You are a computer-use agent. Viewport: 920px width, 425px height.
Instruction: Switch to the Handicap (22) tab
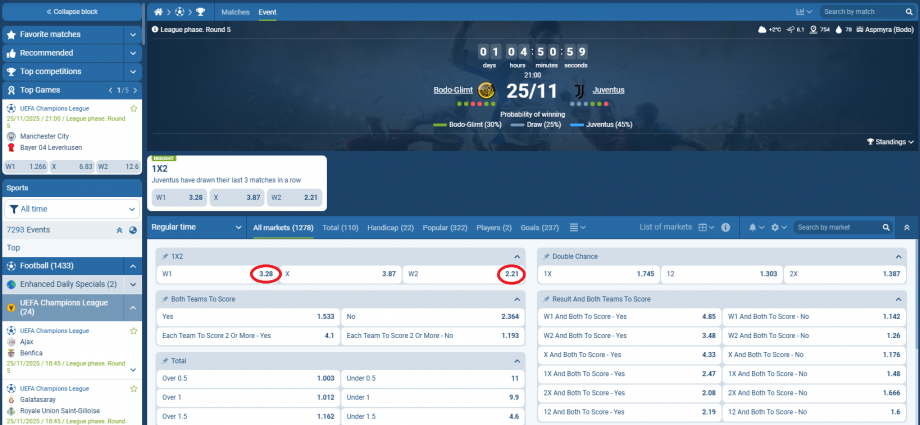pos(391,228)
